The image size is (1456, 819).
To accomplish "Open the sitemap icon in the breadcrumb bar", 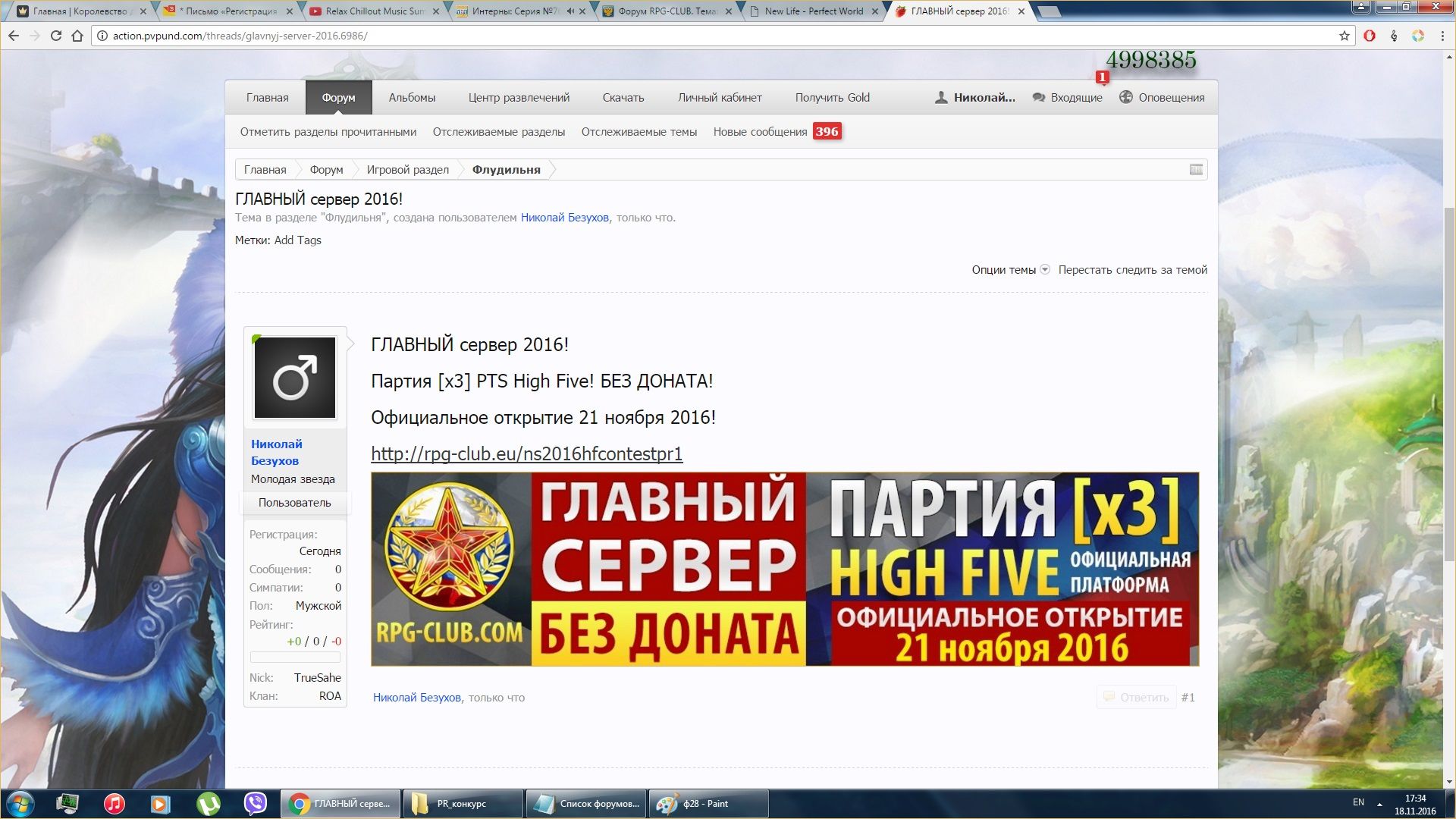I will 1196,169.
